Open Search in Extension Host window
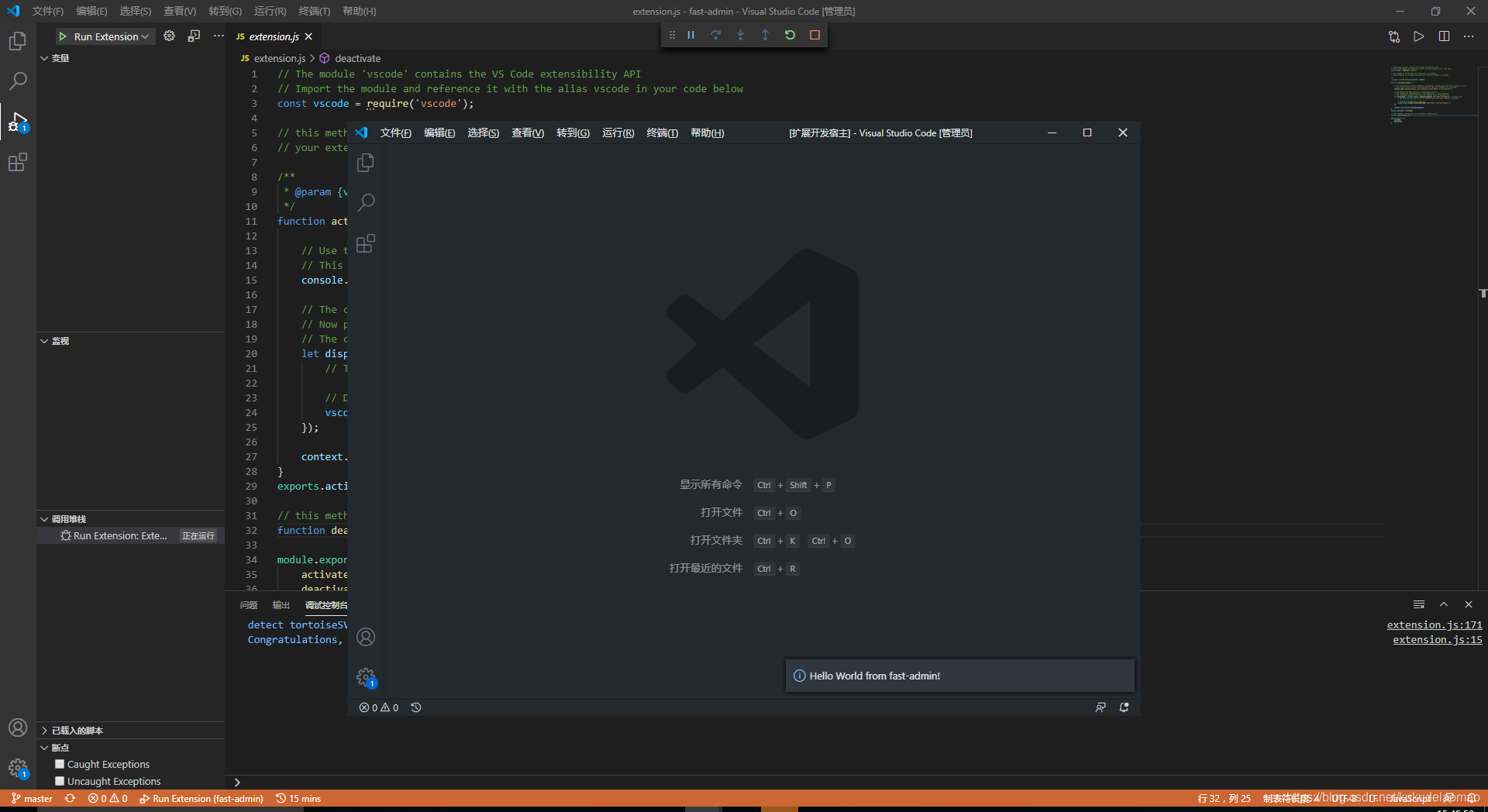The height and width of the screenshot is (812, 1488). [365, 203]
